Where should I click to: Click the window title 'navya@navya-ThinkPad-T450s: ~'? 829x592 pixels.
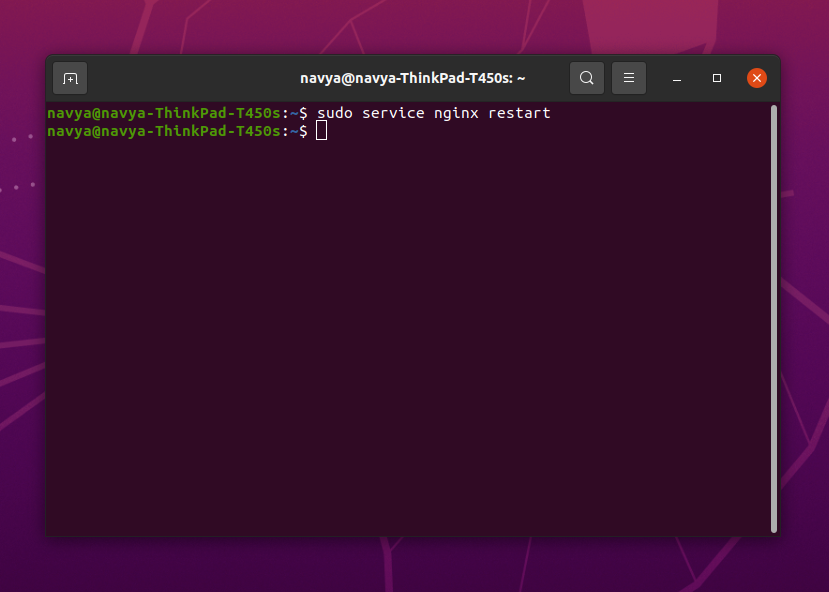[412, 78]
